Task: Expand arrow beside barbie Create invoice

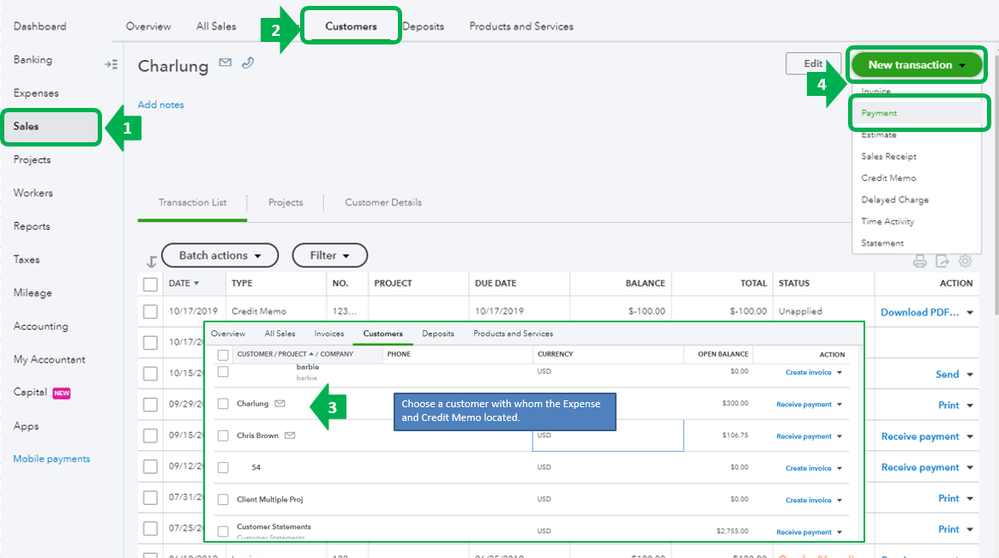Action: (x=840, y=372)
